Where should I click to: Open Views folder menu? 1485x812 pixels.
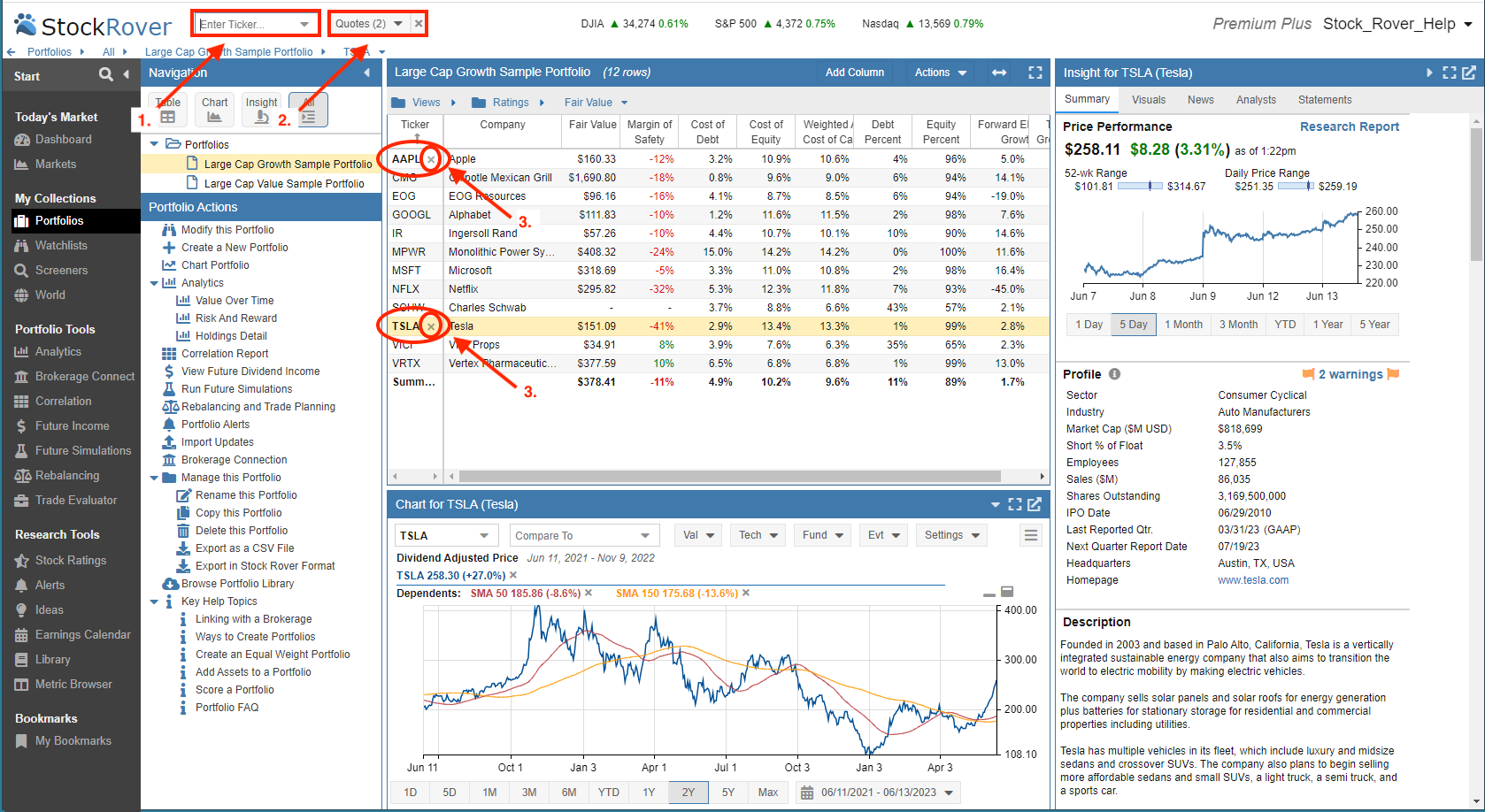424,103
